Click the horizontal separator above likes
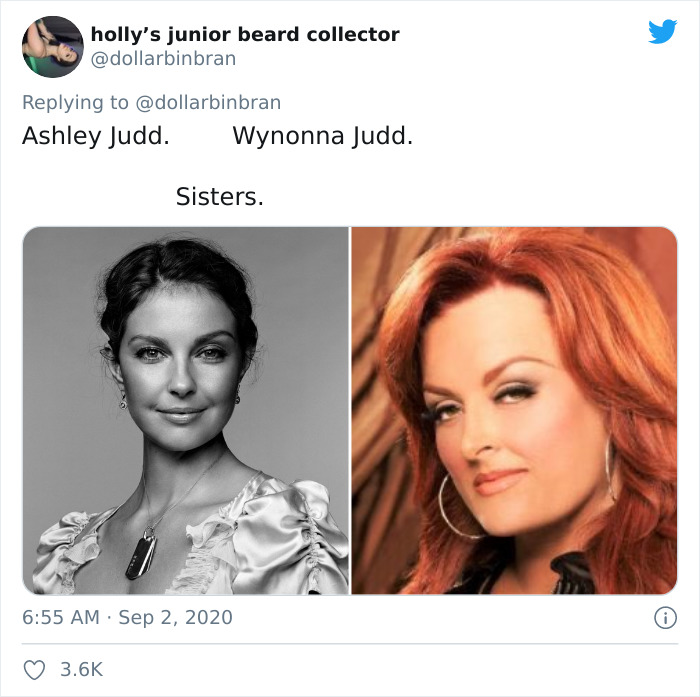The height and width of the screenshot is (697, 700). click(x=350, y=644)
